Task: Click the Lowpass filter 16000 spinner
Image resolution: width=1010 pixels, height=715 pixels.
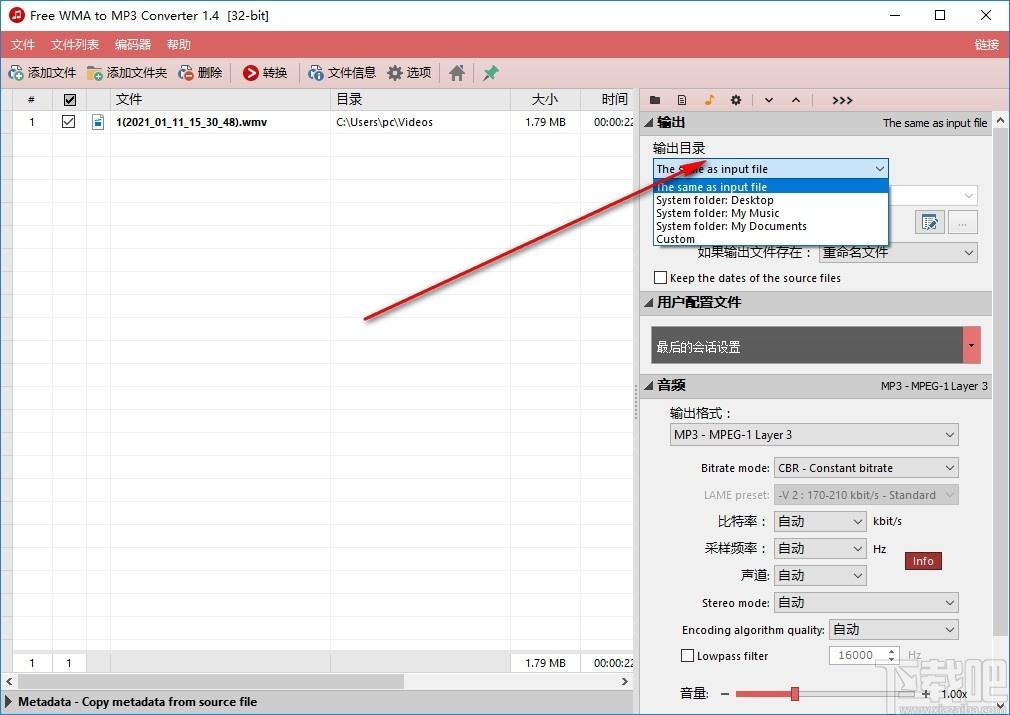Action: (863, 655)
